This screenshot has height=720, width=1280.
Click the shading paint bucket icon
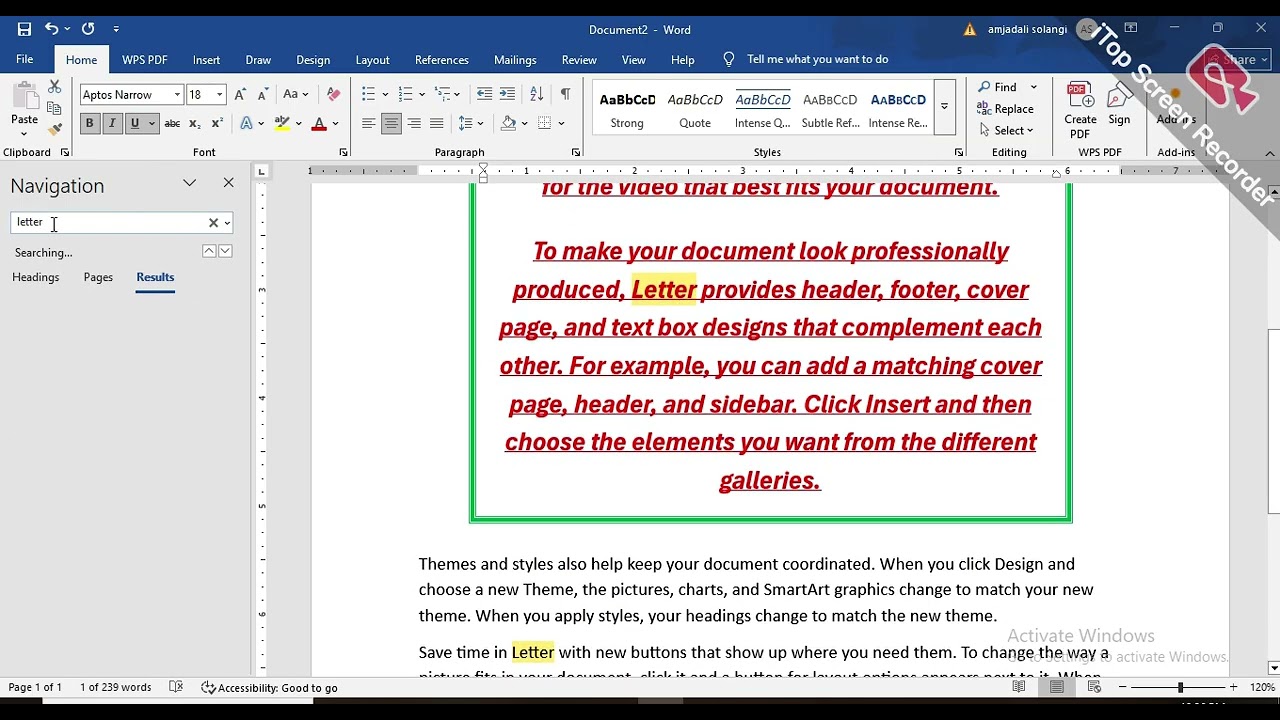tap(509, 124)
